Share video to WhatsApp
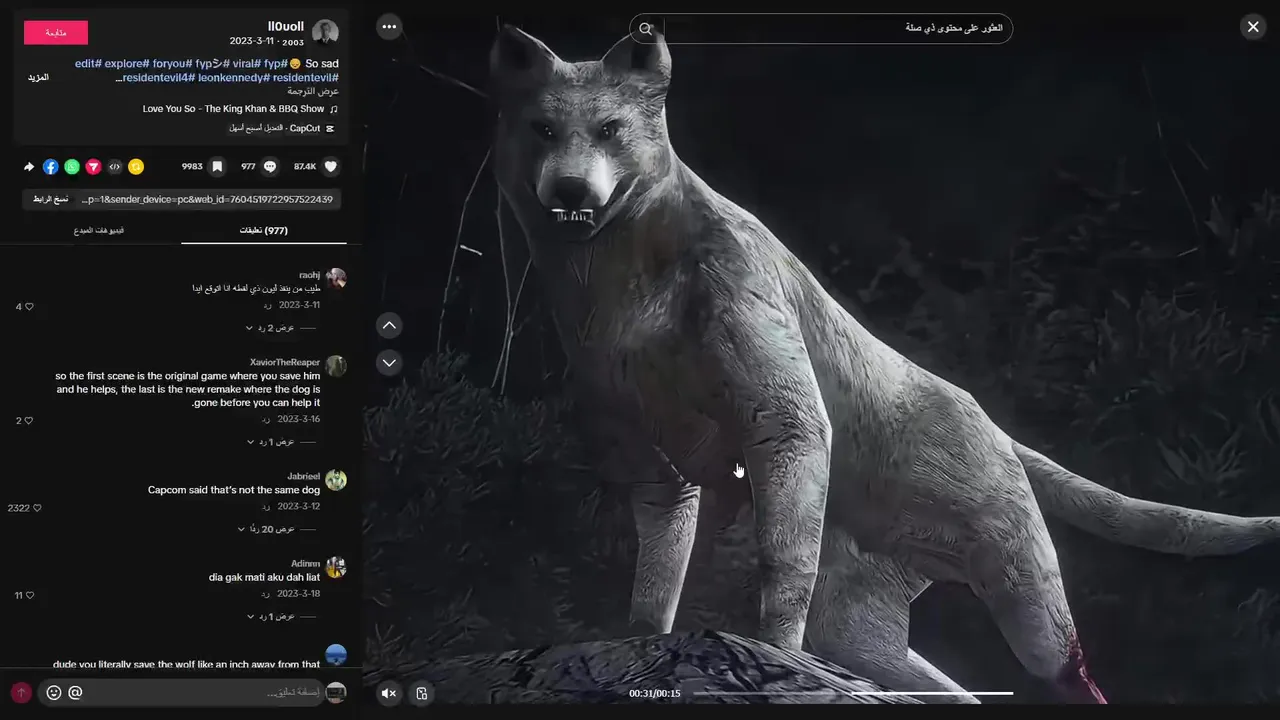This screenshot has width=1280, height=720. click(x=72, y=167)
